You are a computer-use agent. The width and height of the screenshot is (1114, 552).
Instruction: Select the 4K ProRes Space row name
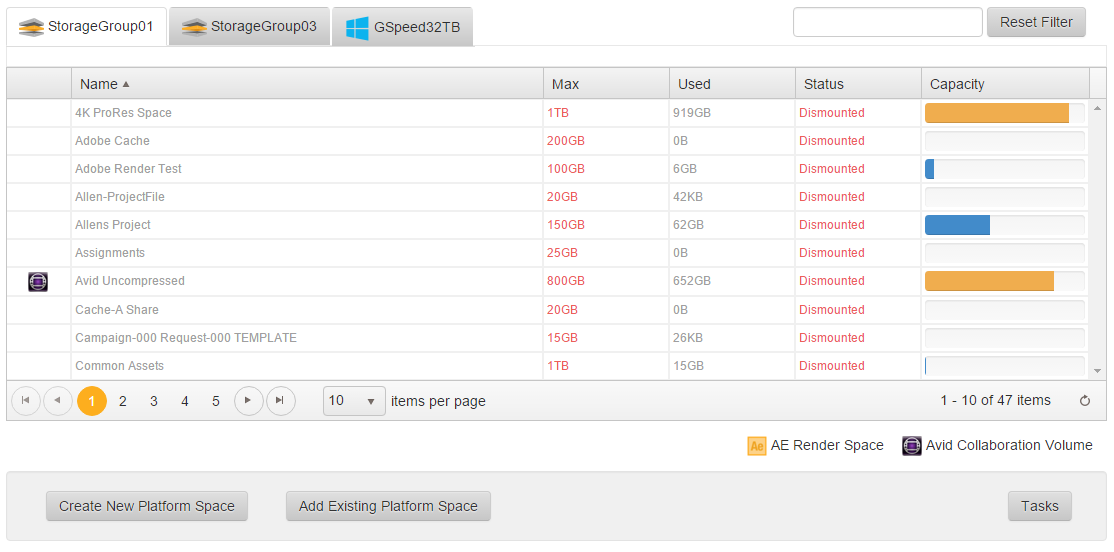click(x=123, y=113)
